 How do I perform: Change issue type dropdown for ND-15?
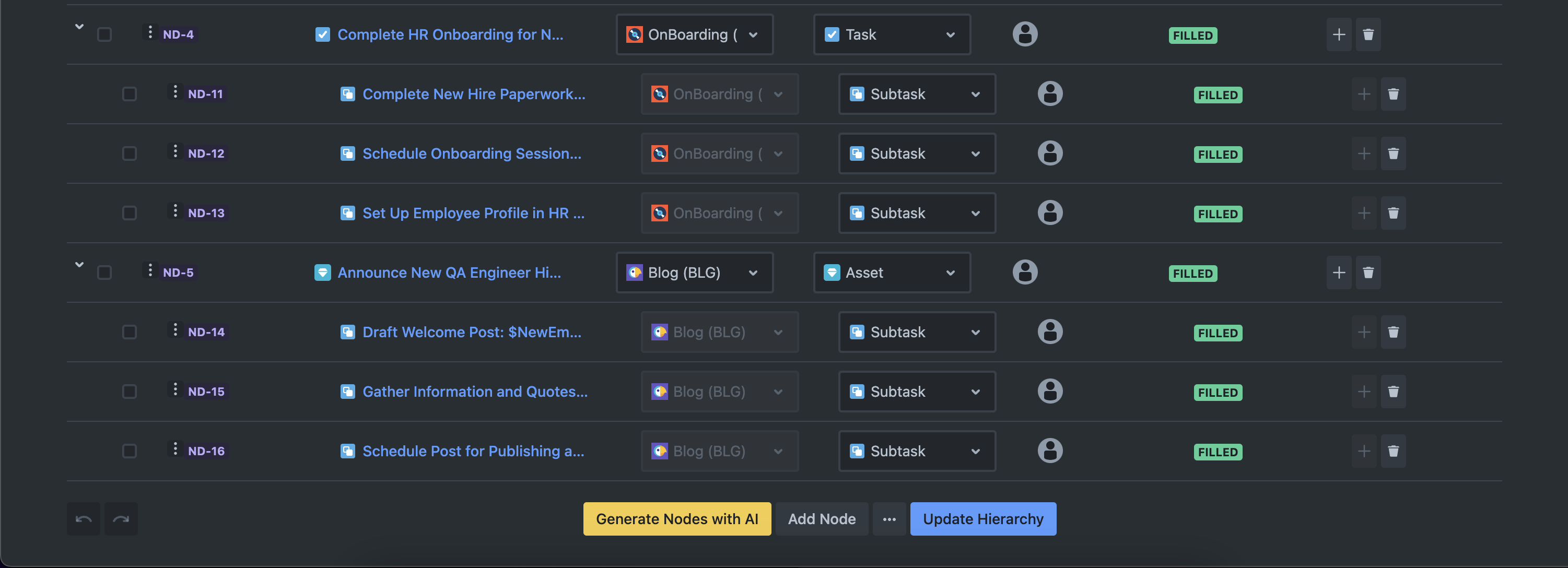tap(916, 392)
